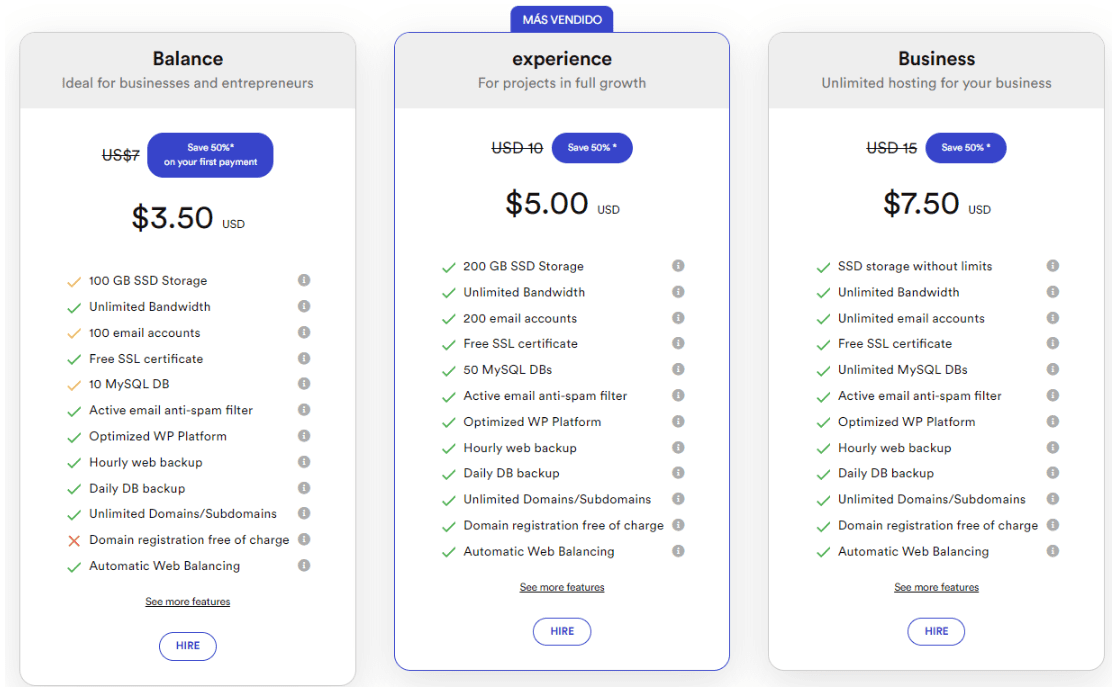
Task: Click info icon for experience Hourly web backup
Action: (x=678, y=447)
